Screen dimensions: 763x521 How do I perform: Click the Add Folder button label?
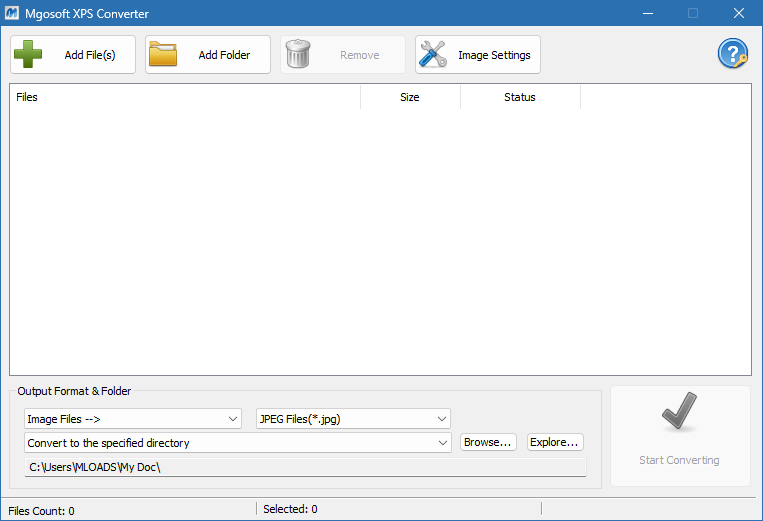pos(224,55)
